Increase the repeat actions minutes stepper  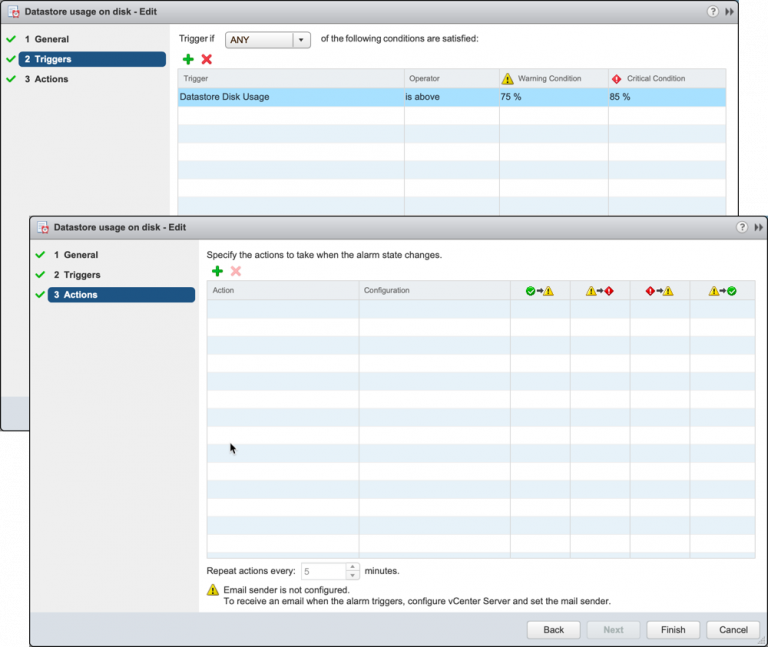(x=352, y=567)
